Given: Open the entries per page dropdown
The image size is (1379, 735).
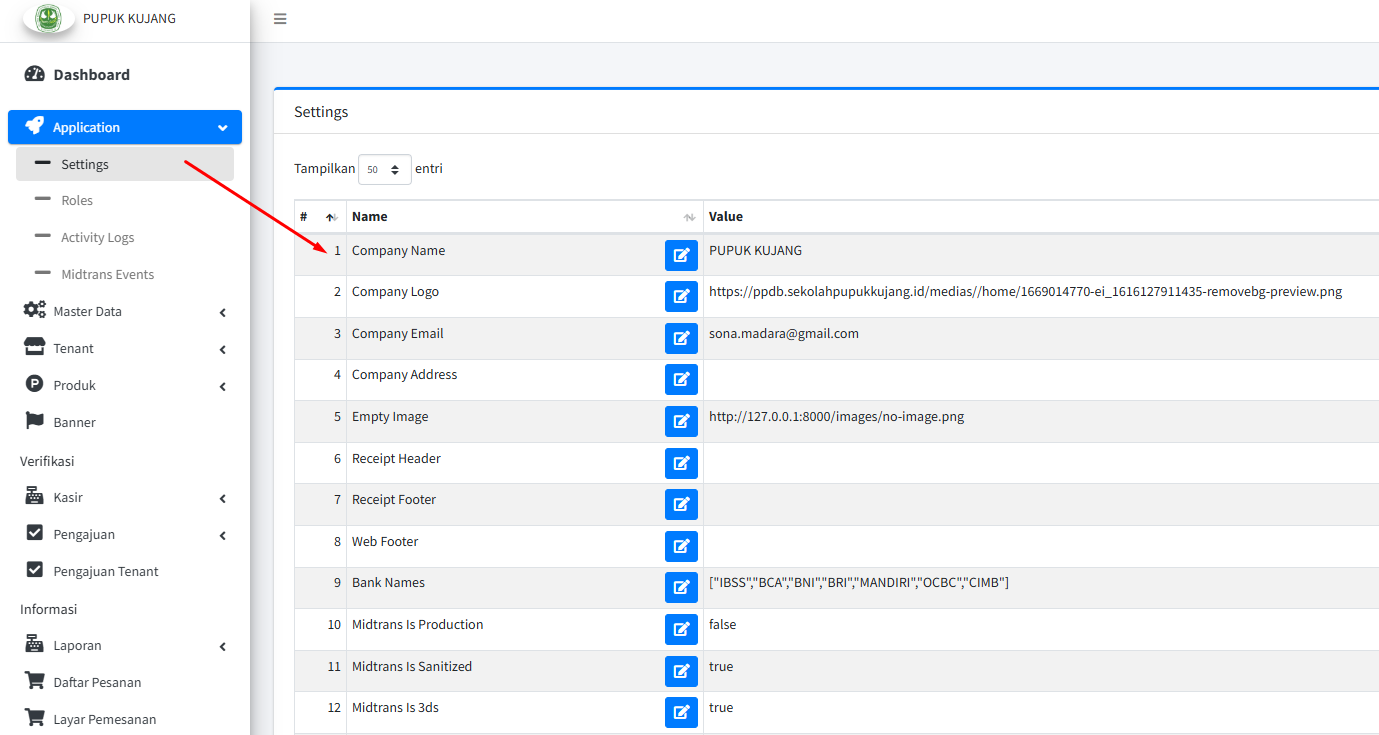Looking at the screenshot, I should (384, 170).
